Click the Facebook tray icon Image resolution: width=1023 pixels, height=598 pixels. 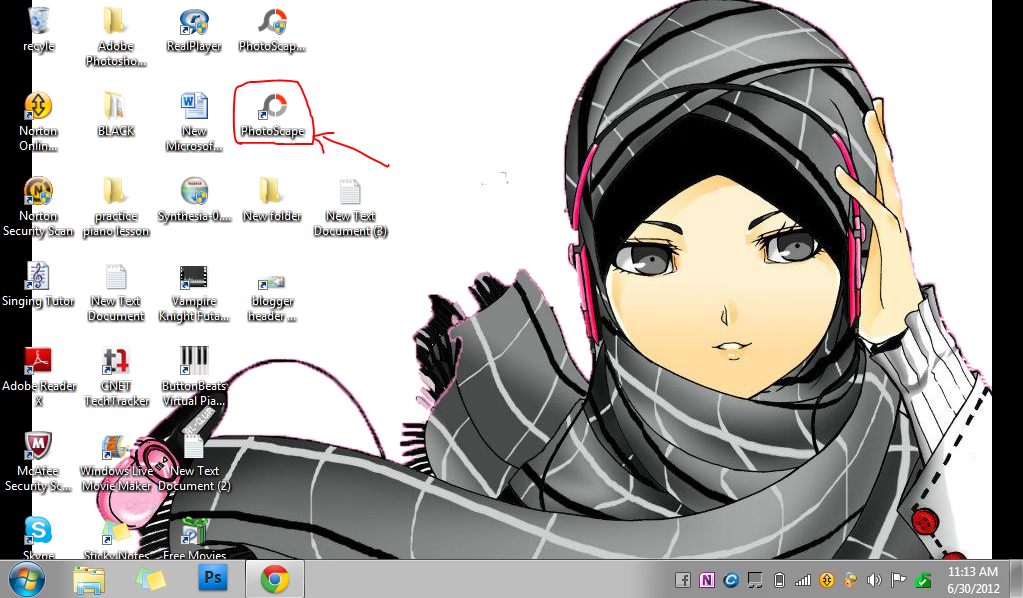click(x=682, y=580)
